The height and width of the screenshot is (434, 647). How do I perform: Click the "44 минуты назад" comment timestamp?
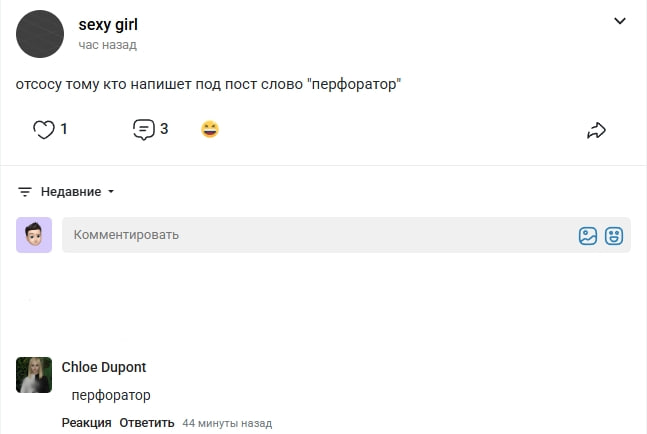point(227,423)
